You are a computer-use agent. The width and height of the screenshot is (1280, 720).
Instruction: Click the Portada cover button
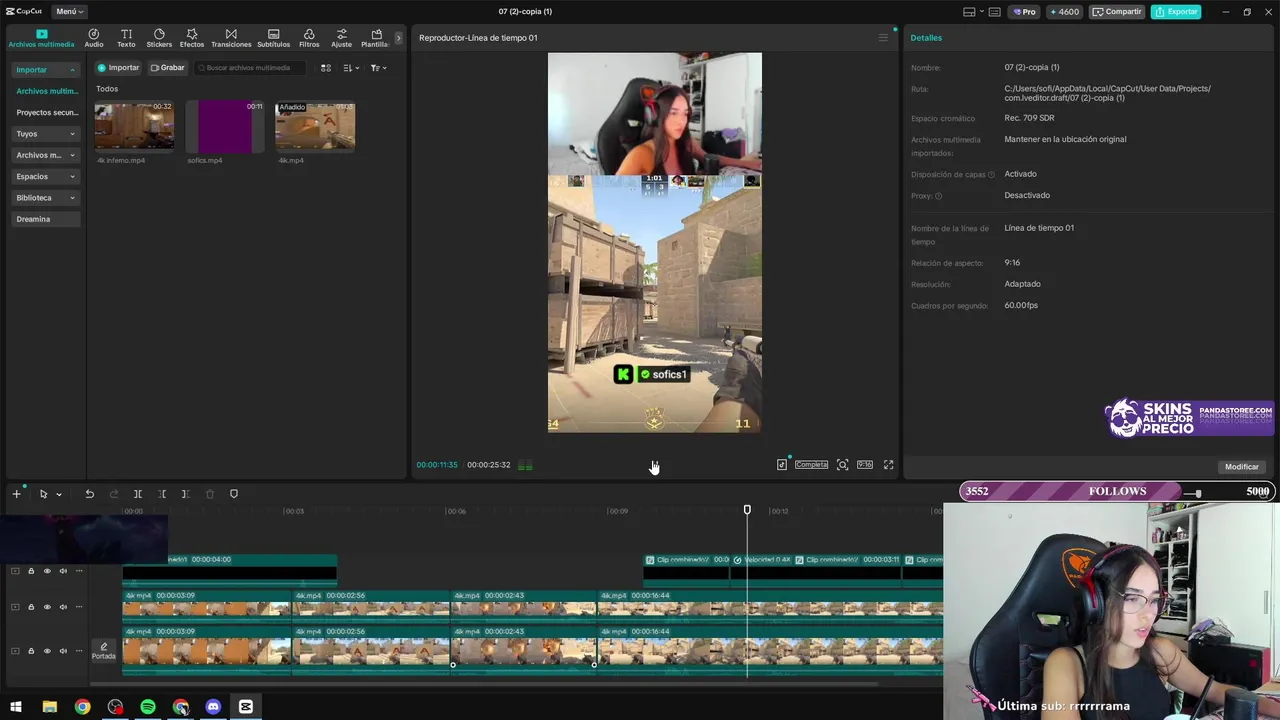(x=104, y=651)
